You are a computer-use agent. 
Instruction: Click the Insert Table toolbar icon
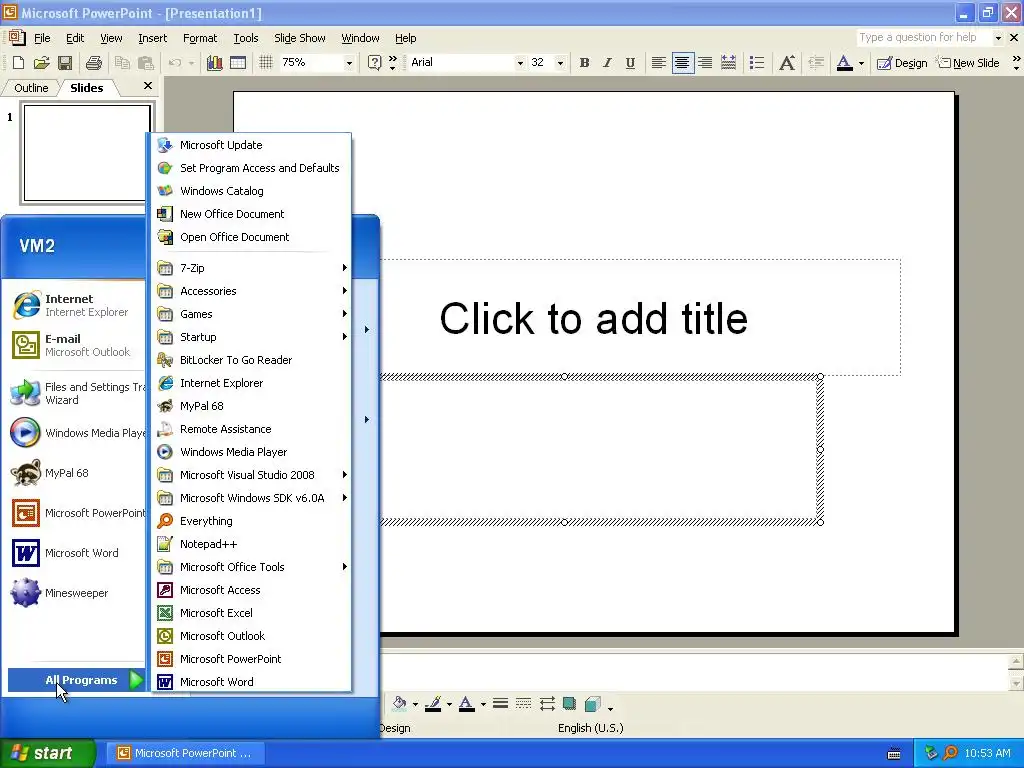tap(238, 63)
